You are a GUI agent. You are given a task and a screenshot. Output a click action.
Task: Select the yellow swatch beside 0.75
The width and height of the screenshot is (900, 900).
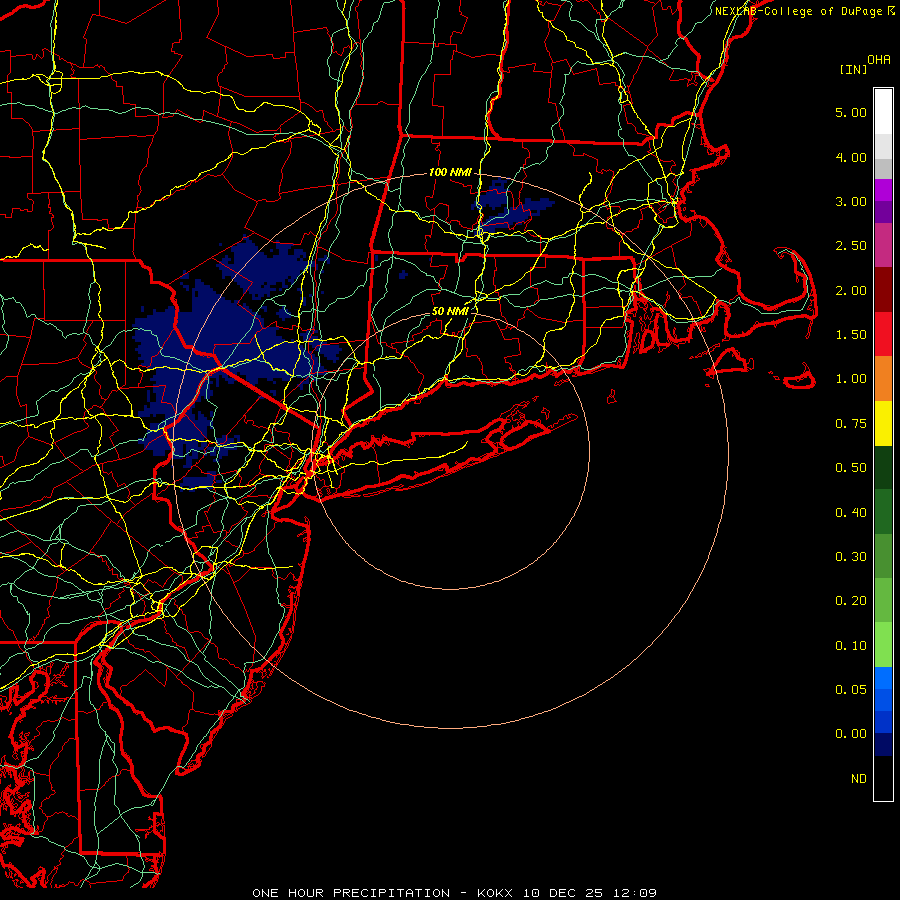click(x=883, y=423)
